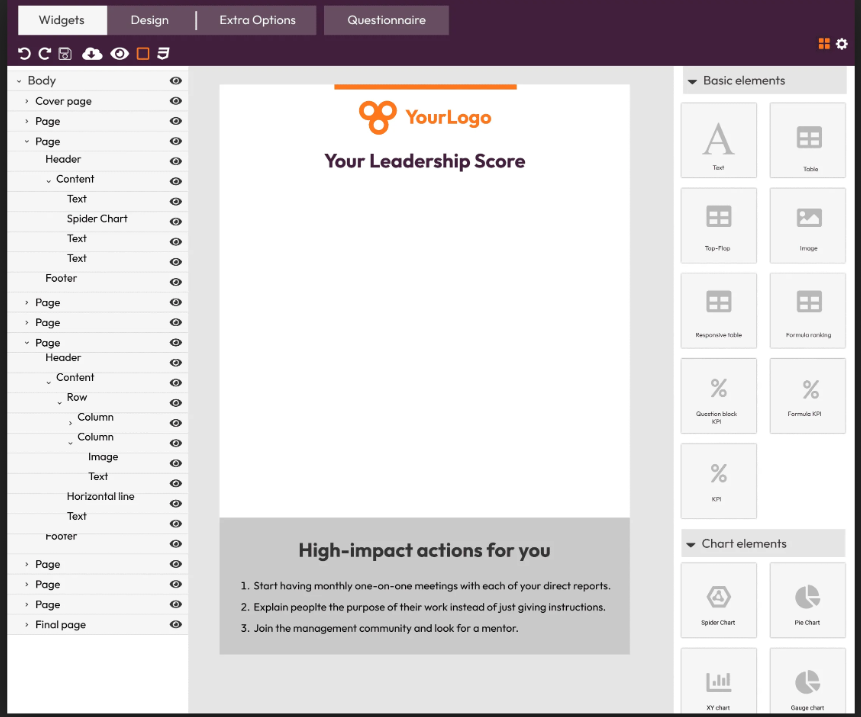
Task: Collapse the Chart elements section
Action: pyautogui.click(x=691, y=543)
